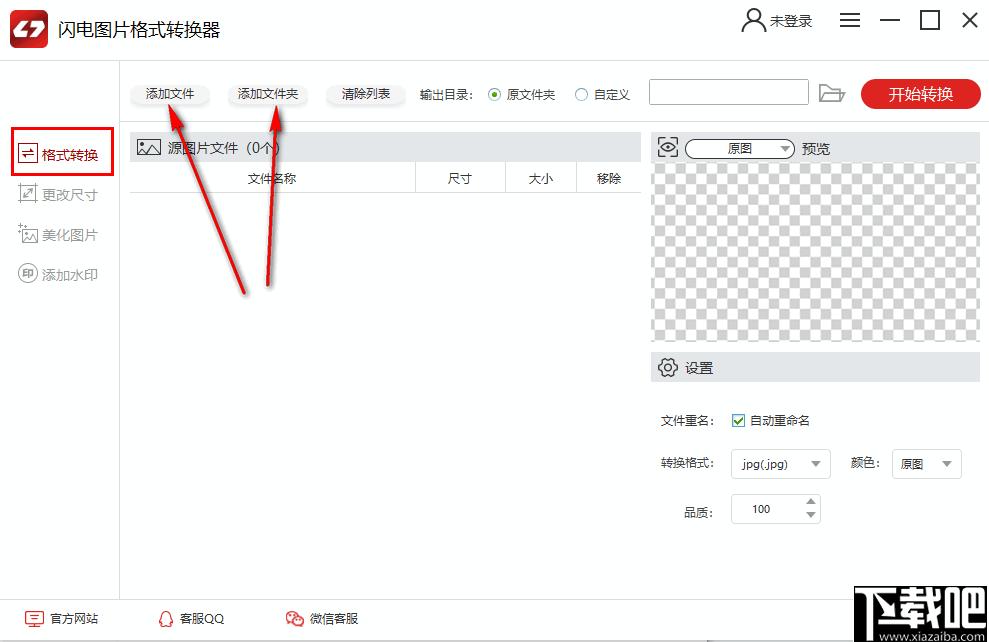Open WeChat customer service
This screenshot has width=989, height=642.
pyautogui.click(x=322, y=619)
